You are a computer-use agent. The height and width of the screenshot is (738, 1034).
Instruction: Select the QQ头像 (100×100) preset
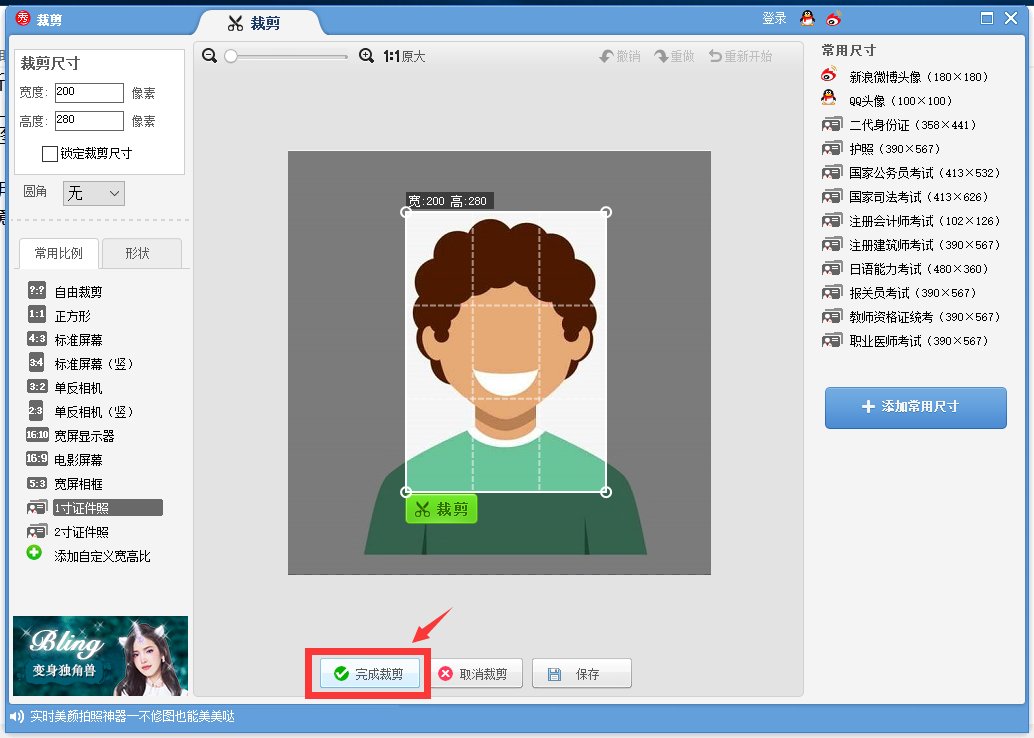(888, 101)
